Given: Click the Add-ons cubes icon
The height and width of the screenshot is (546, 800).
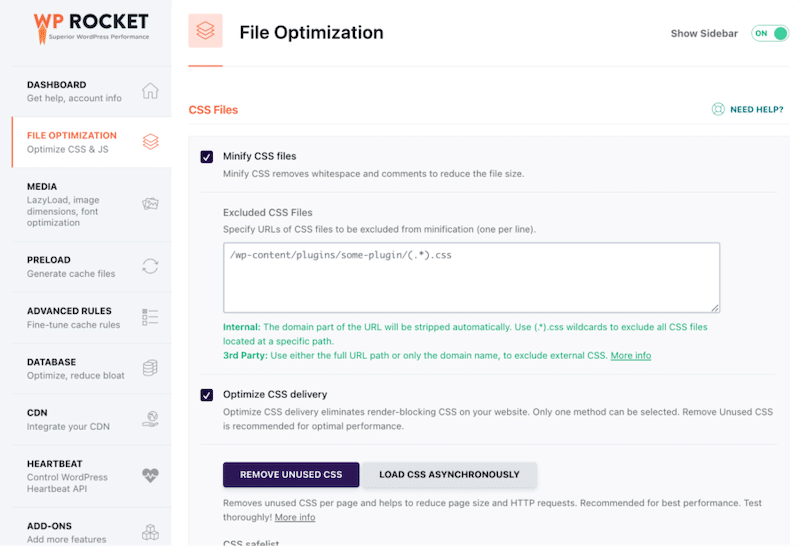Looking at the screenshot, I should [x=150, y=531].
